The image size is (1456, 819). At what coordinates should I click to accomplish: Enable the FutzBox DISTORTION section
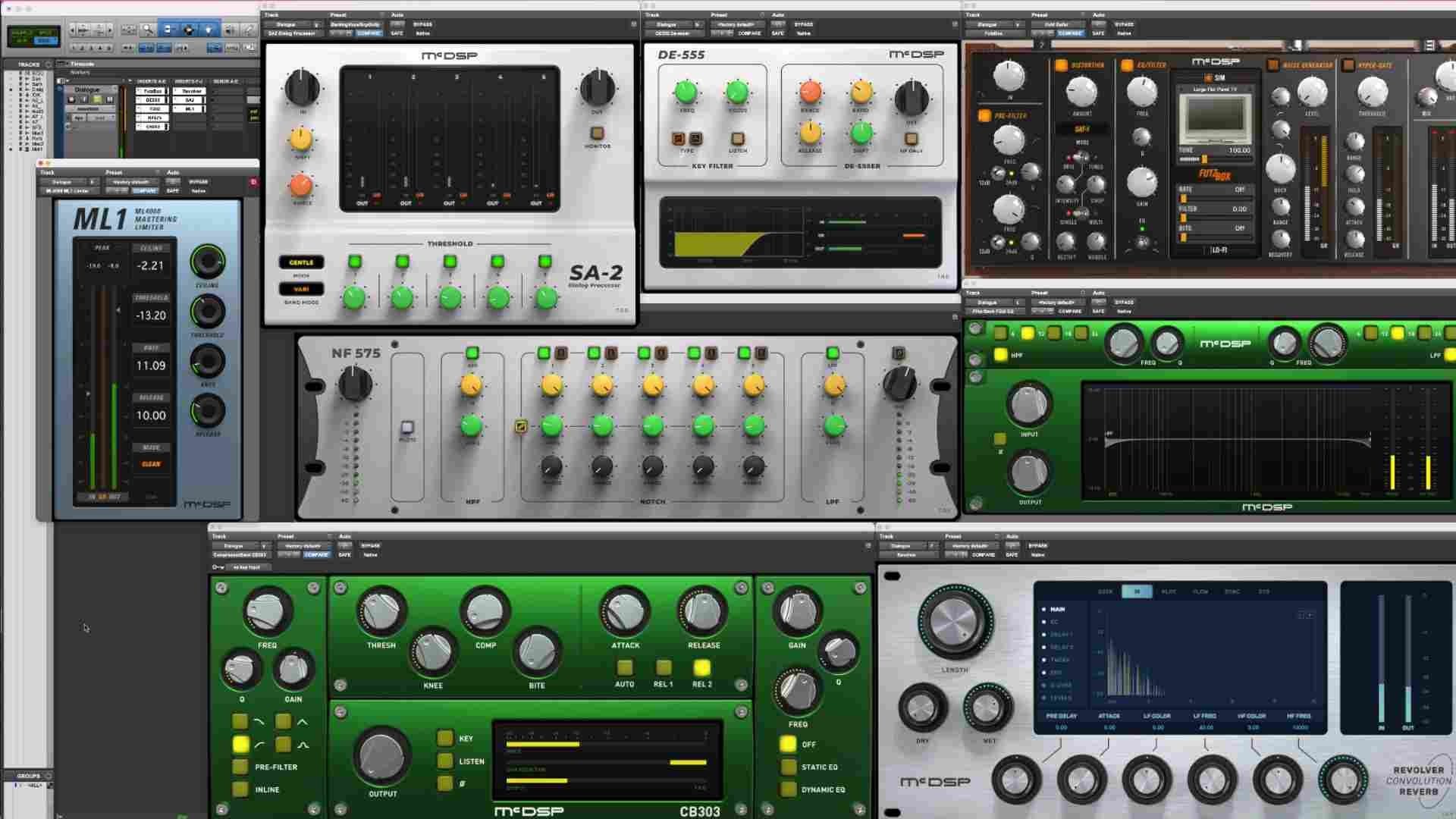tap(1061, 65)
